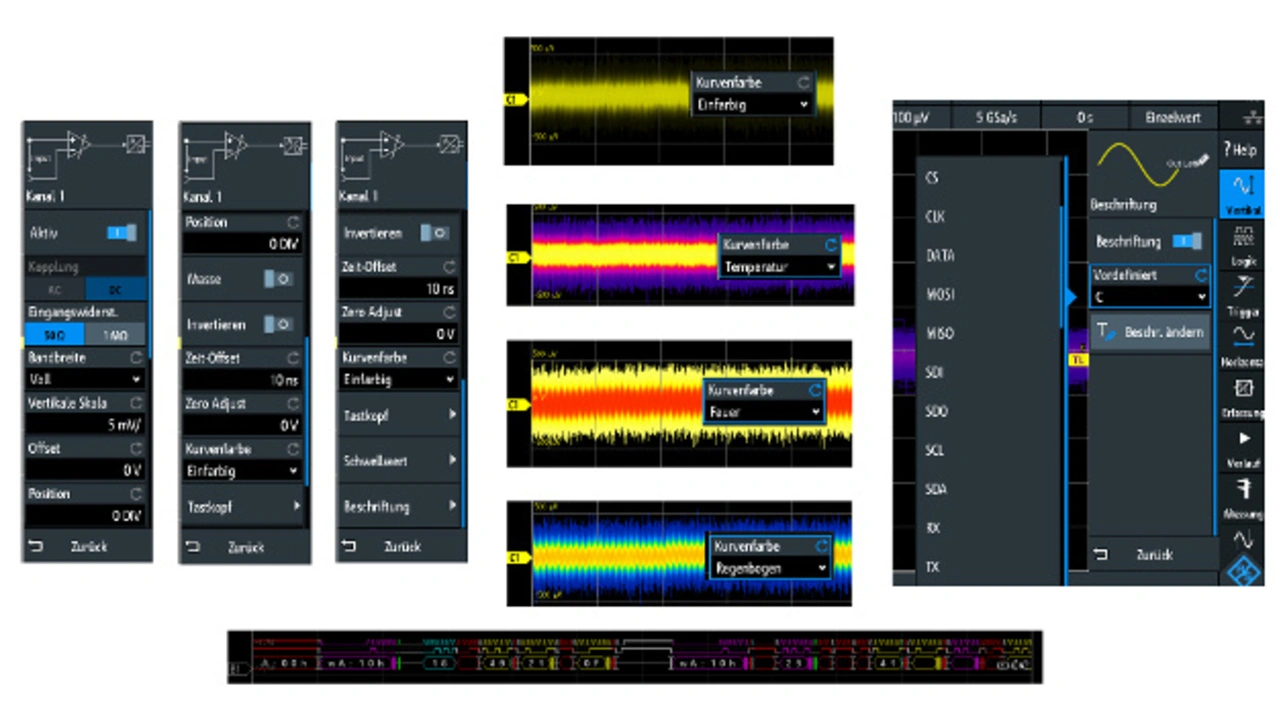Choose MOSI from the predefined label list
This screenshot has width=1280, height=721.
coord(940,295)
